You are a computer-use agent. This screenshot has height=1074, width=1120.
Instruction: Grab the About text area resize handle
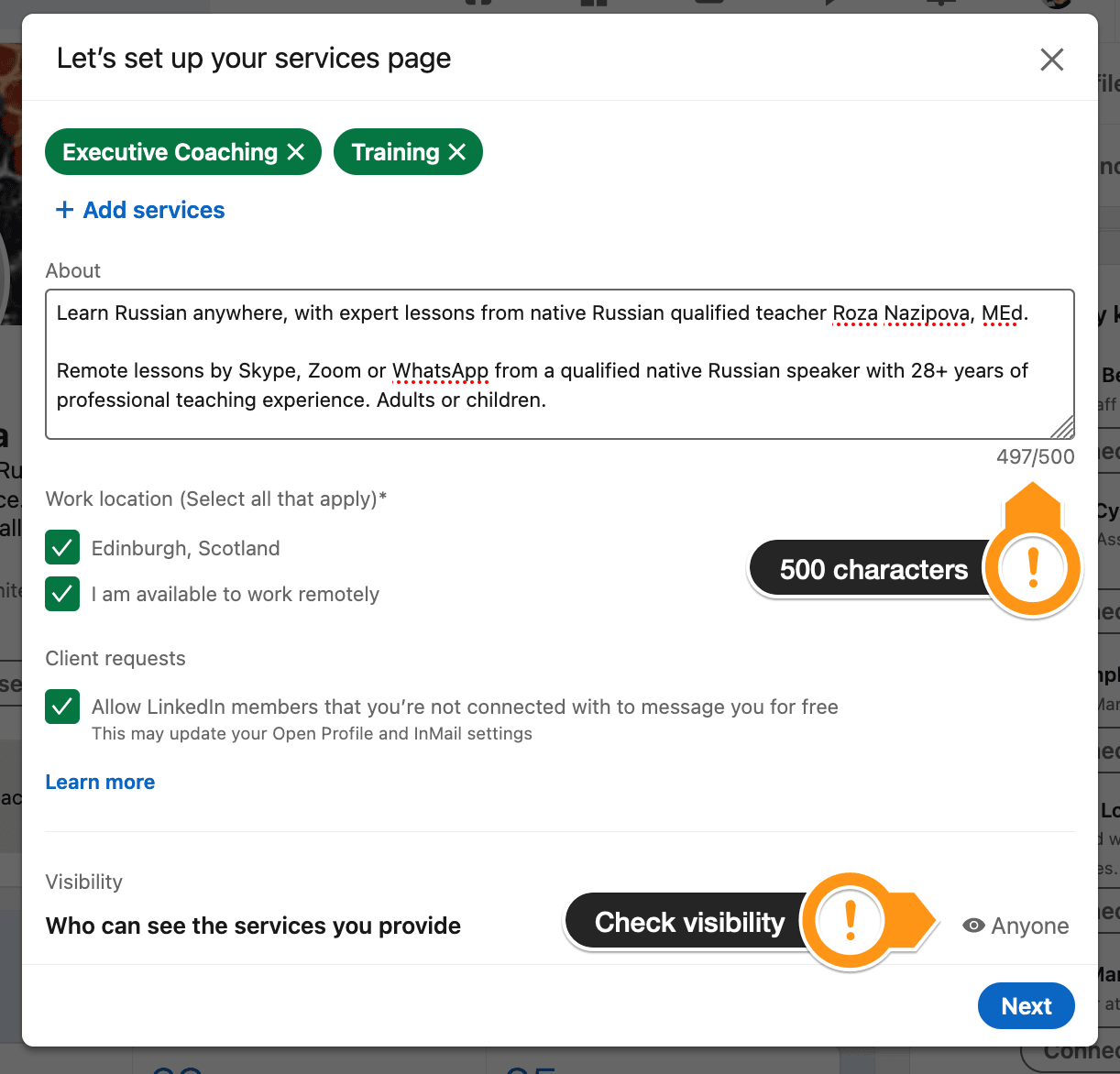1062,428
